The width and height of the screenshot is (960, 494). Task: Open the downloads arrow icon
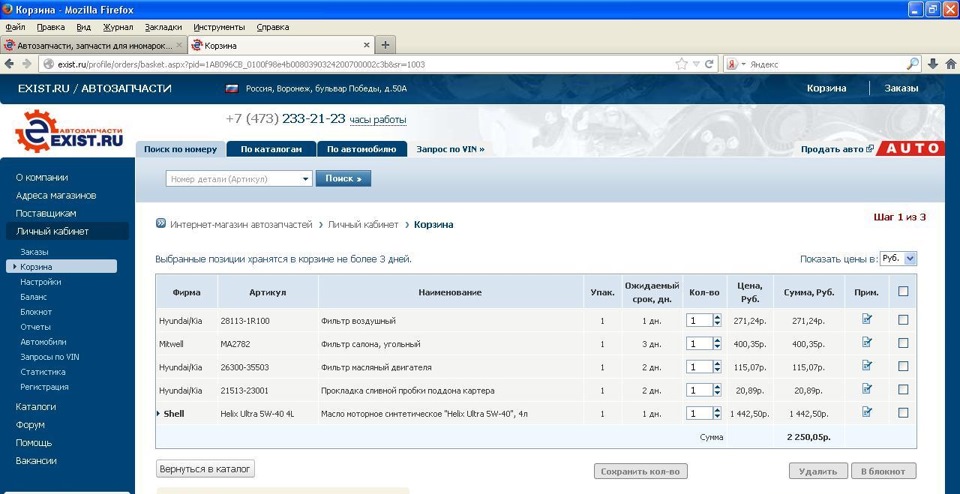[x=932, y=64]
